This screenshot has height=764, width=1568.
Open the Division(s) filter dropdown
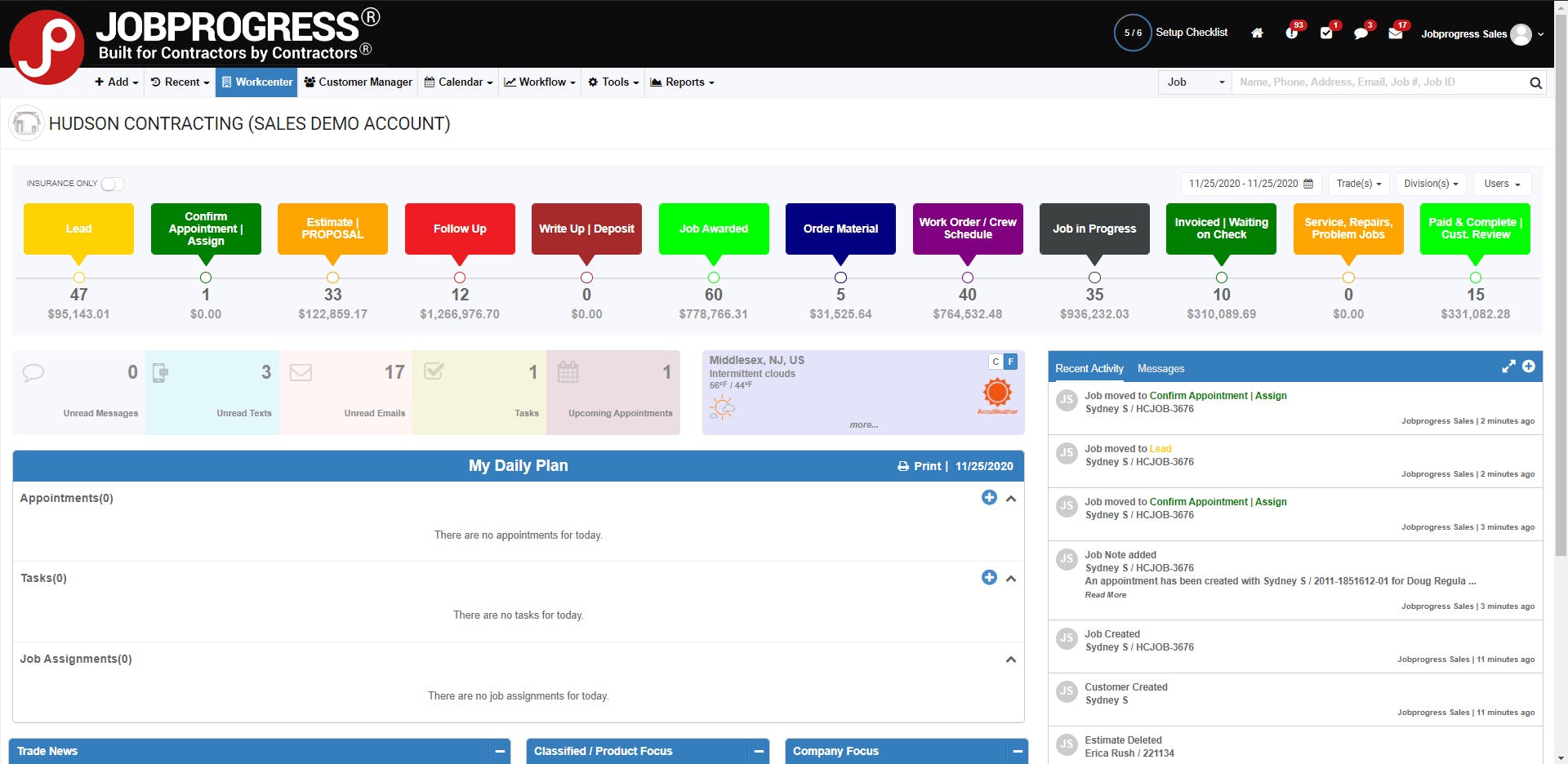point(1431,184)
